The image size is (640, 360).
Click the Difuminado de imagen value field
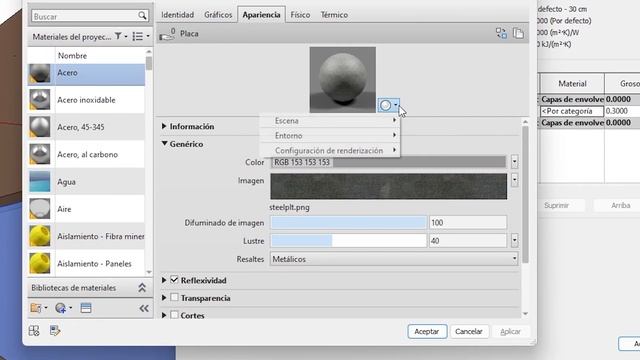point(468,222)
